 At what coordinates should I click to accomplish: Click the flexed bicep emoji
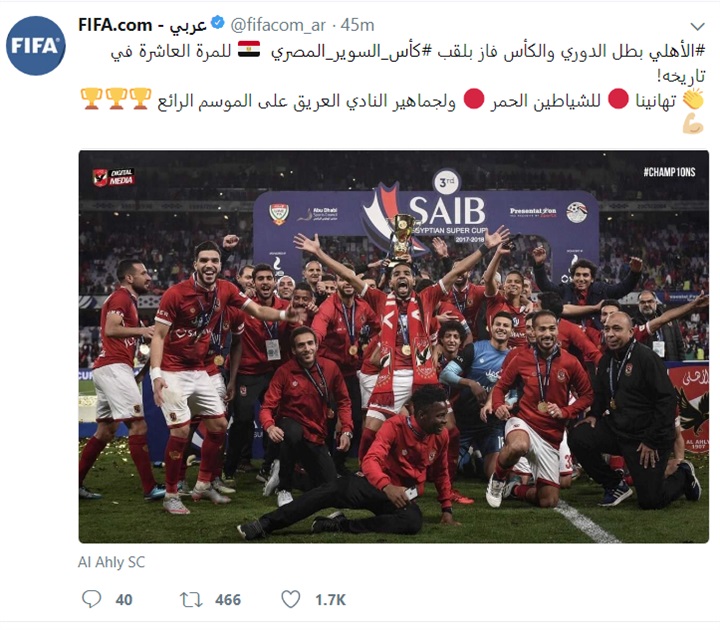pos(693,124)
